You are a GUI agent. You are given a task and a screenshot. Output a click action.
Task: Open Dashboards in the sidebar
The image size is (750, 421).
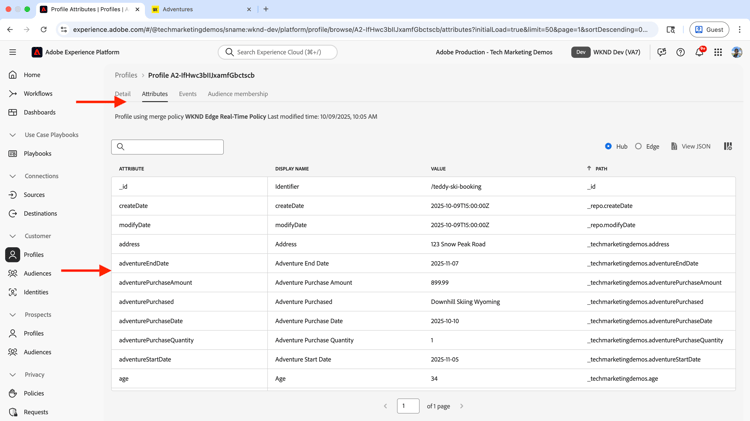point(39,112)
